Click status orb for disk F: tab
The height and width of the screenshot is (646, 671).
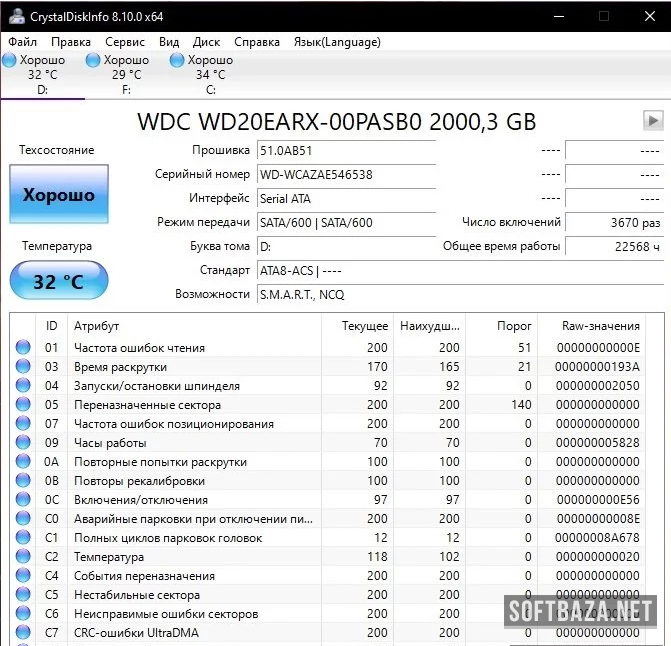pos(94,61)
